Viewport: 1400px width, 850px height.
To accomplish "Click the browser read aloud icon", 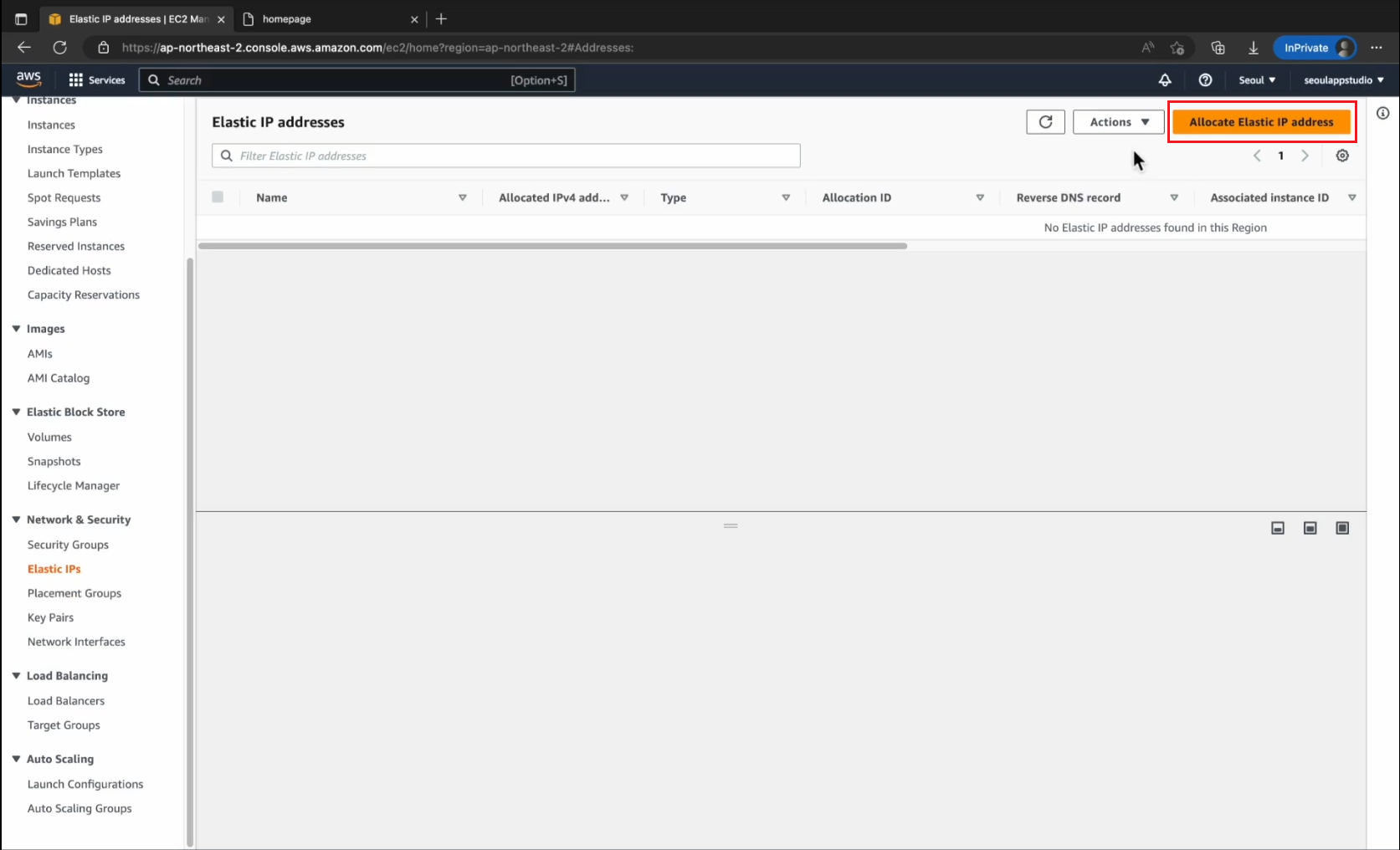I will 1148,48.
